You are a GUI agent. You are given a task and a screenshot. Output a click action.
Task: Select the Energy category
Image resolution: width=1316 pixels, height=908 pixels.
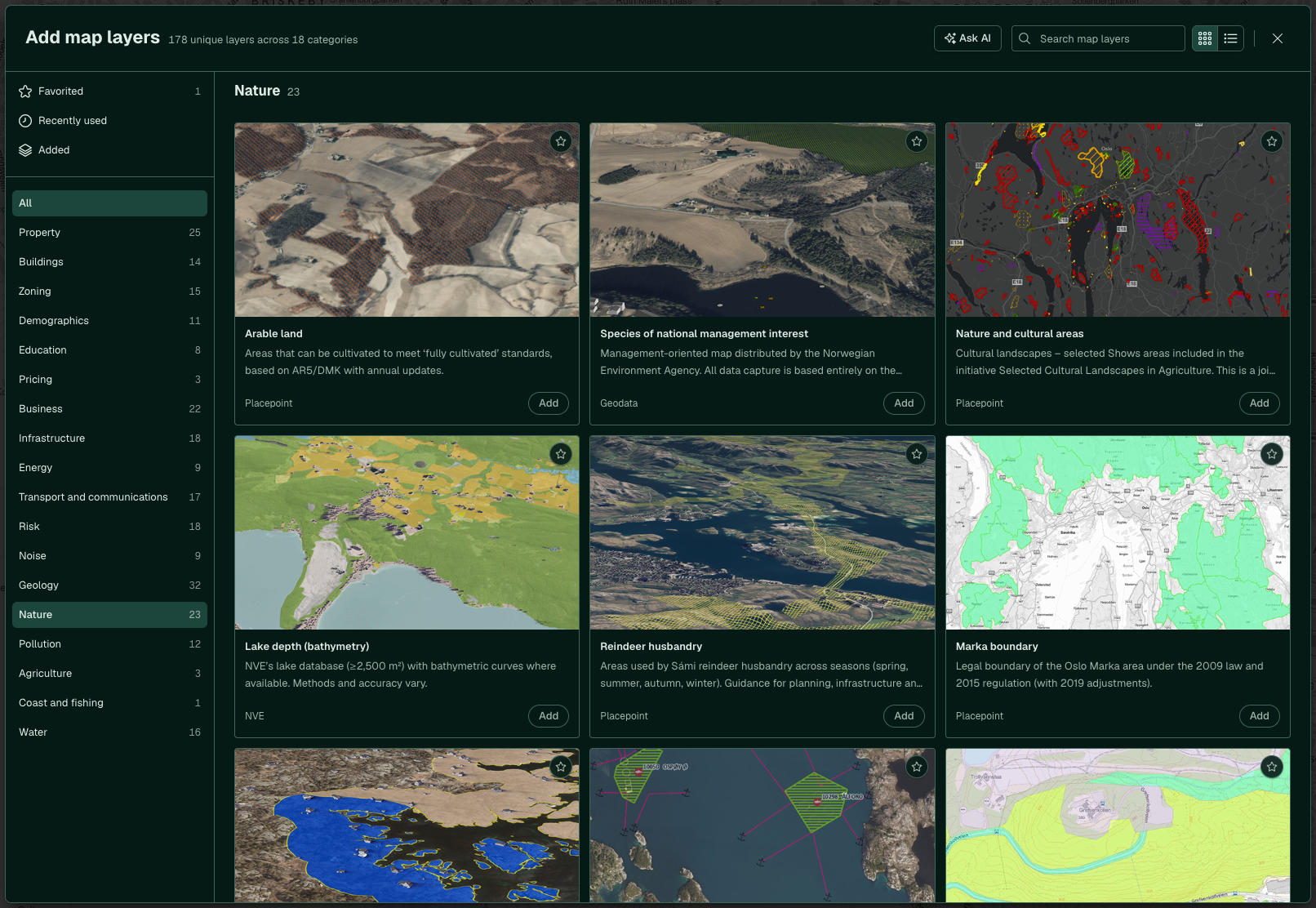pos(109,468)
